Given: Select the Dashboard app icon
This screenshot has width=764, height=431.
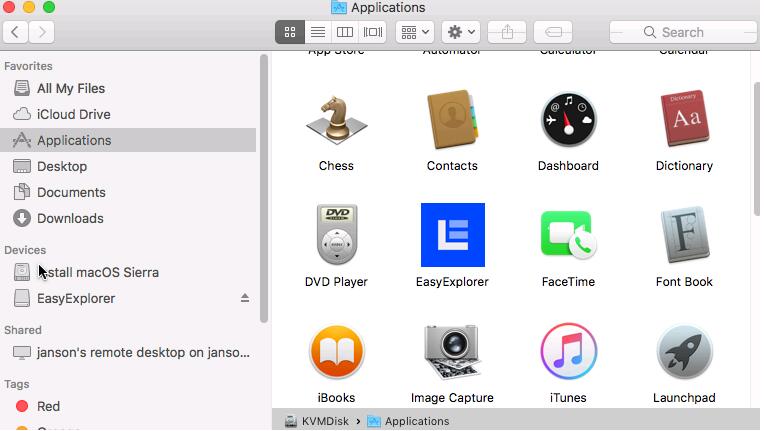Looking at the screenshot, I should [x=568, y=120].
